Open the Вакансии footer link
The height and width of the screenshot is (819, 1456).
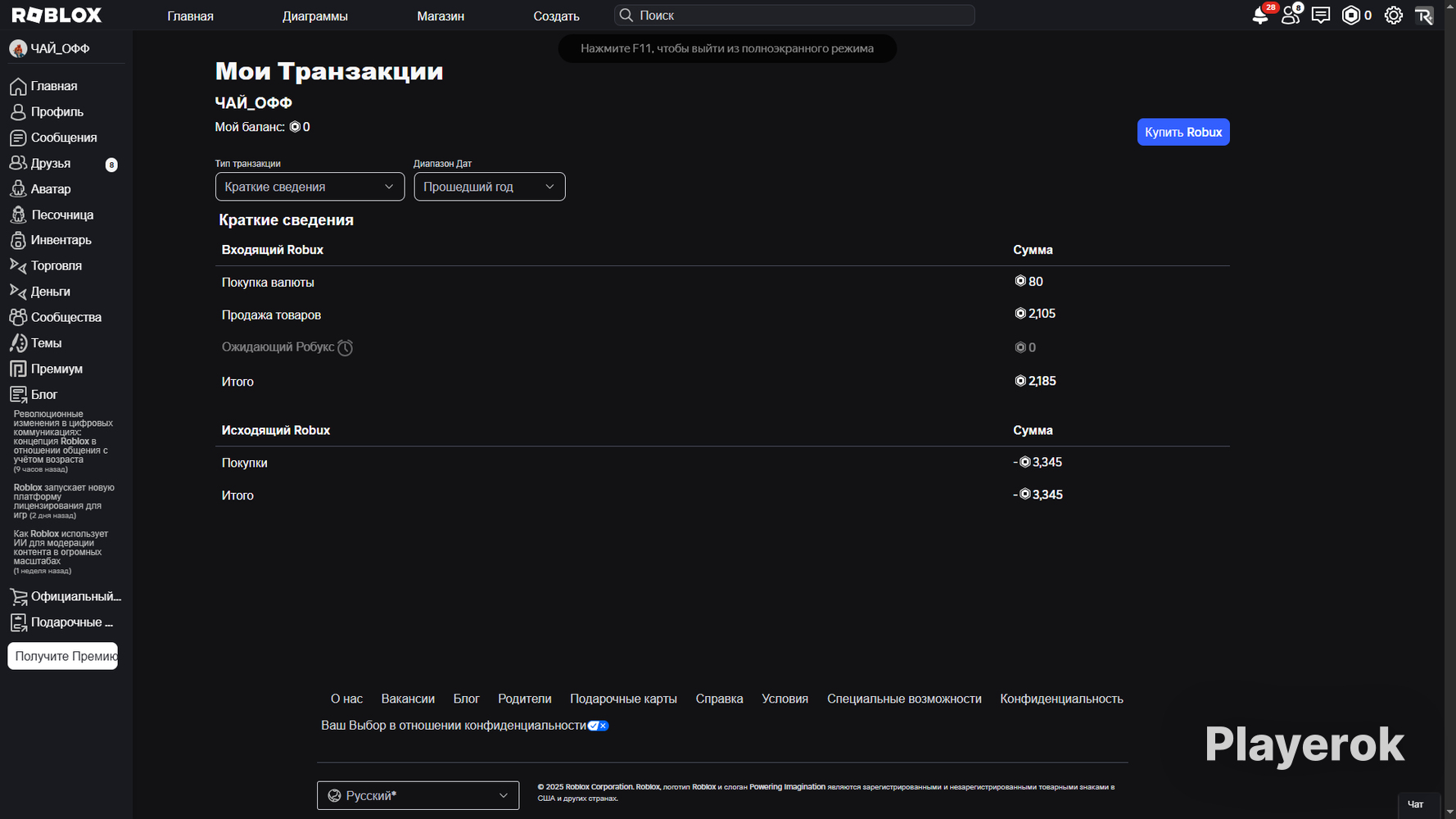tap(408, 699)
